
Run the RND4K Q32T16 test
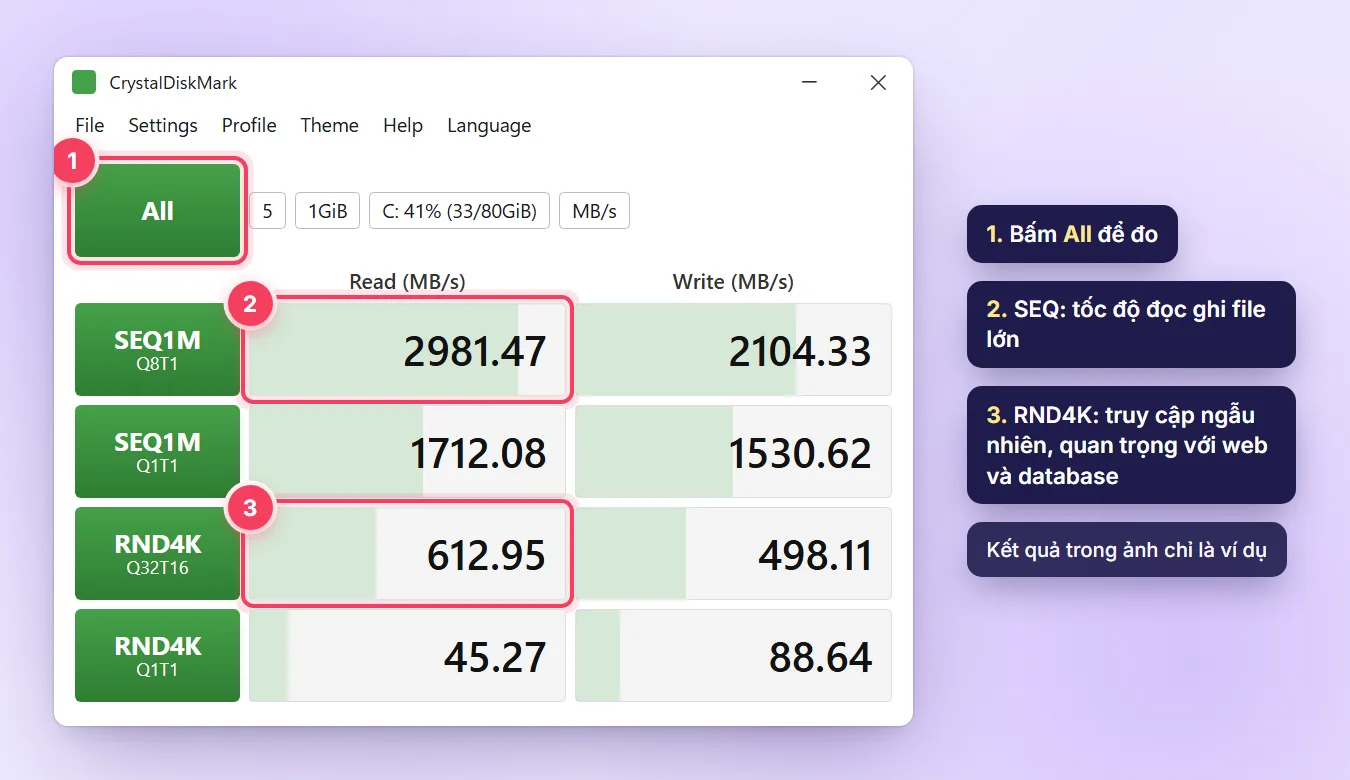point(158,554)
